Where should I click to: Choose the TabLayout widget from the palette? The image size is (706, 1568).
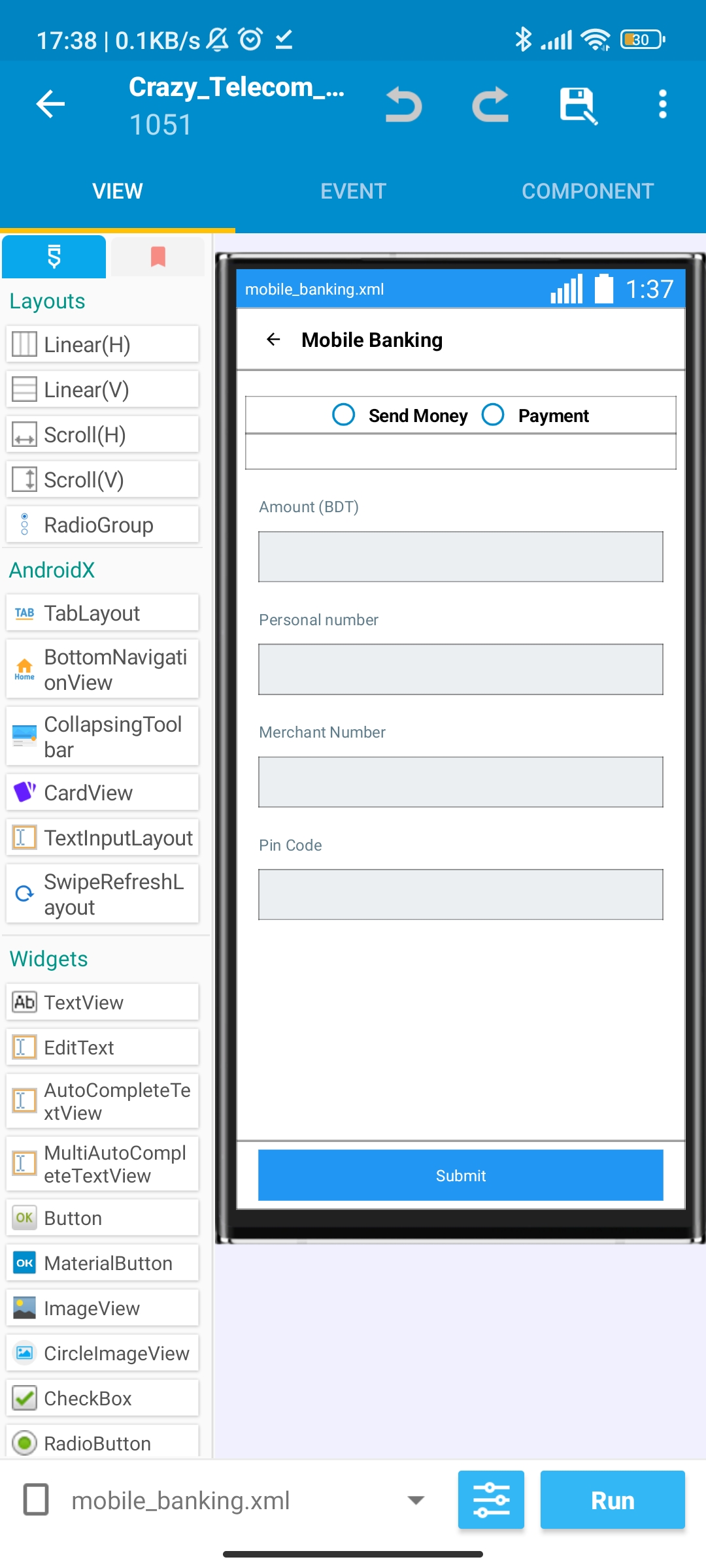click(x=103, y=613)
